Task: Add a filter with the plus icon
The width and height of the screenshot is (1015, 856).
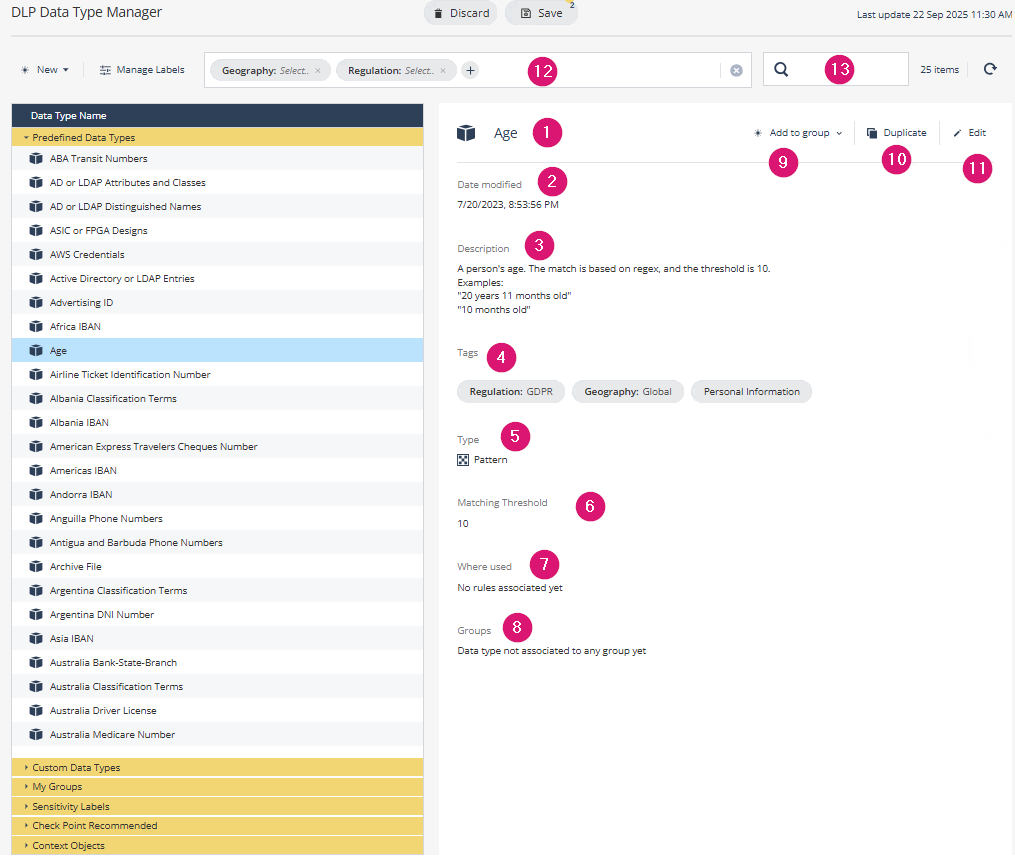Action: [470, 70]
